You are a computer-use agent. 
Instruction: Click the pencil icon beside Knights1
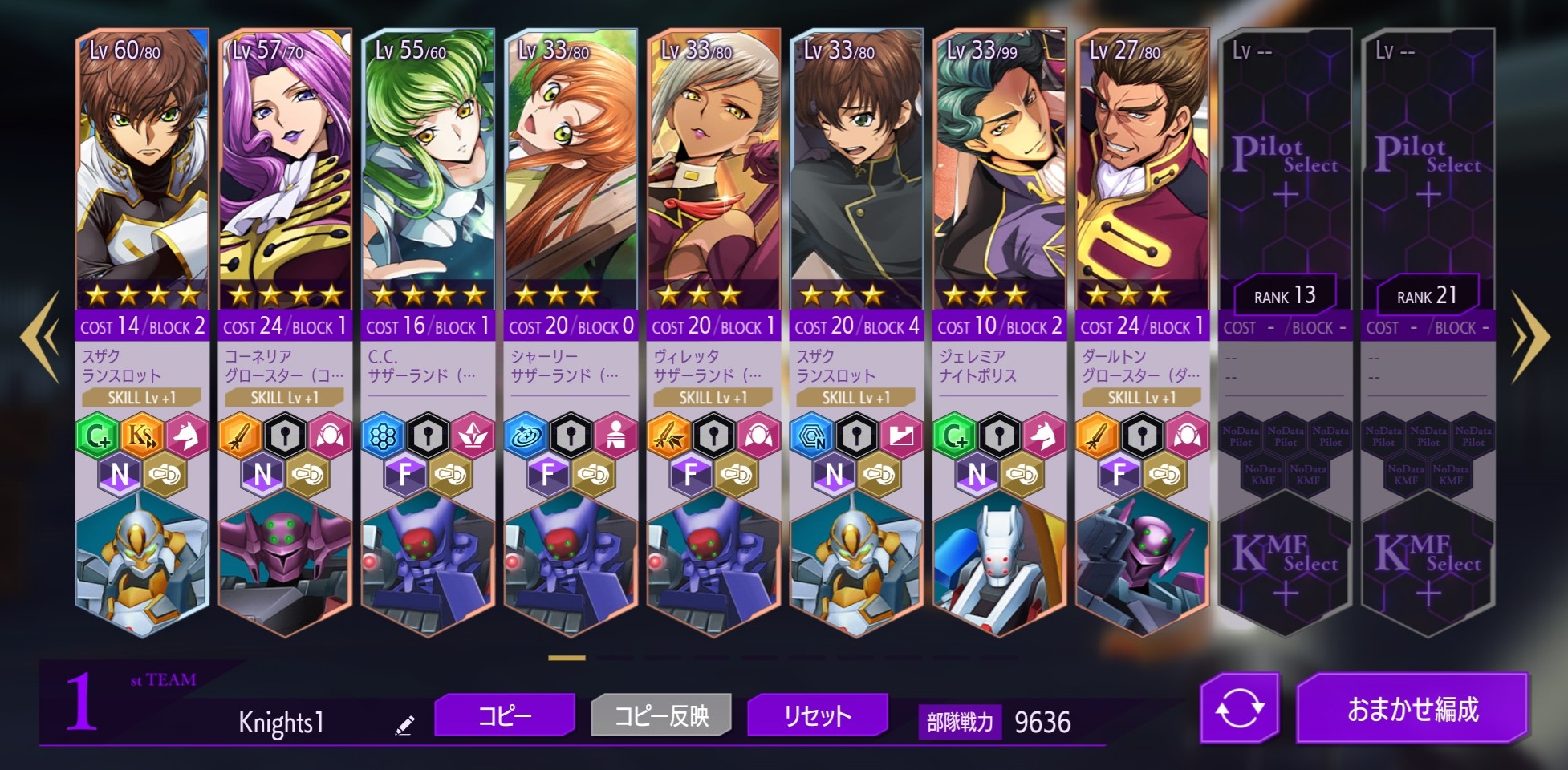point(405,725)
